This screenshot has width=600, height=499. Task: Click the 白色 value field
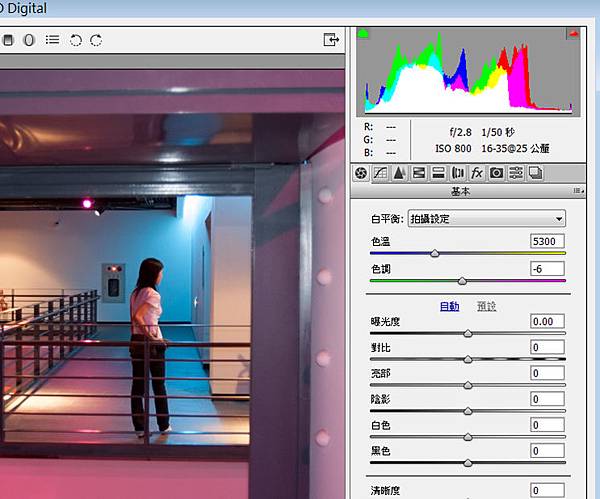(547, 425)
